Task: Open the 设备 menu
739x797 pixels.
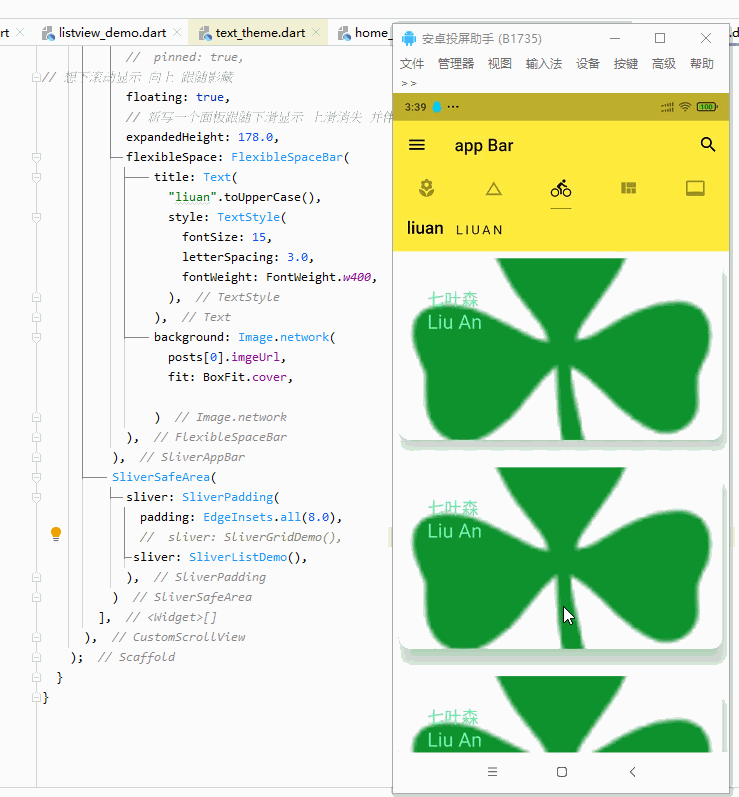Action: pyautogui.click(x=588, y=64)
